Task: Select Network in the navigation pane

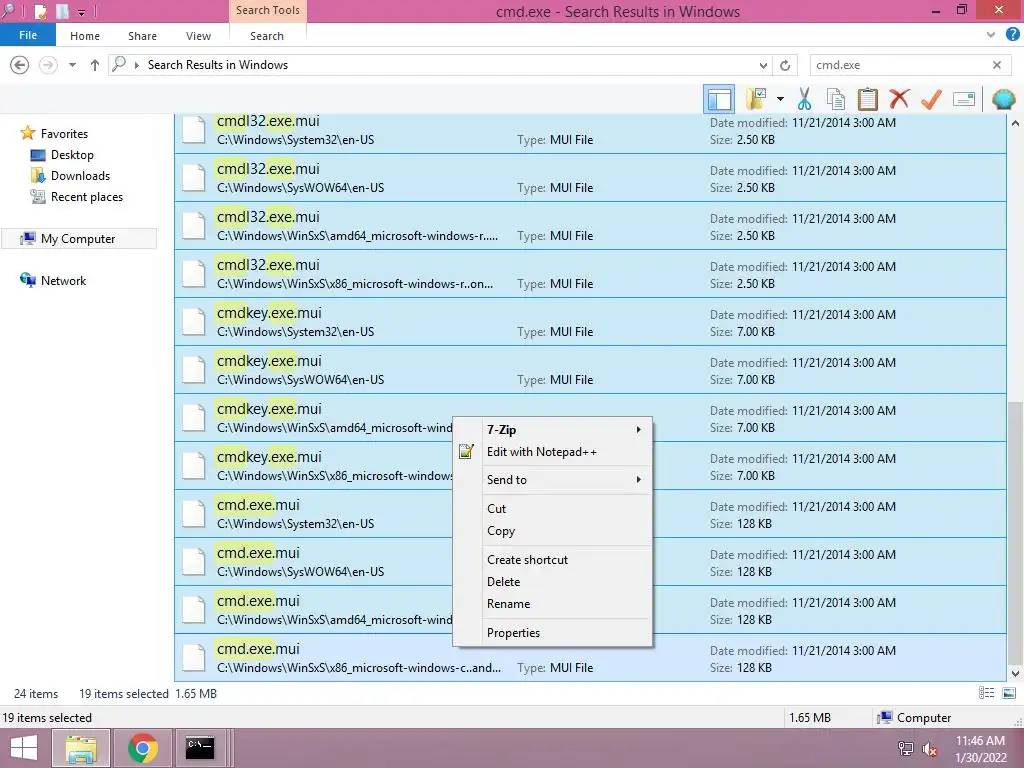Action: (x=63, y=281)
